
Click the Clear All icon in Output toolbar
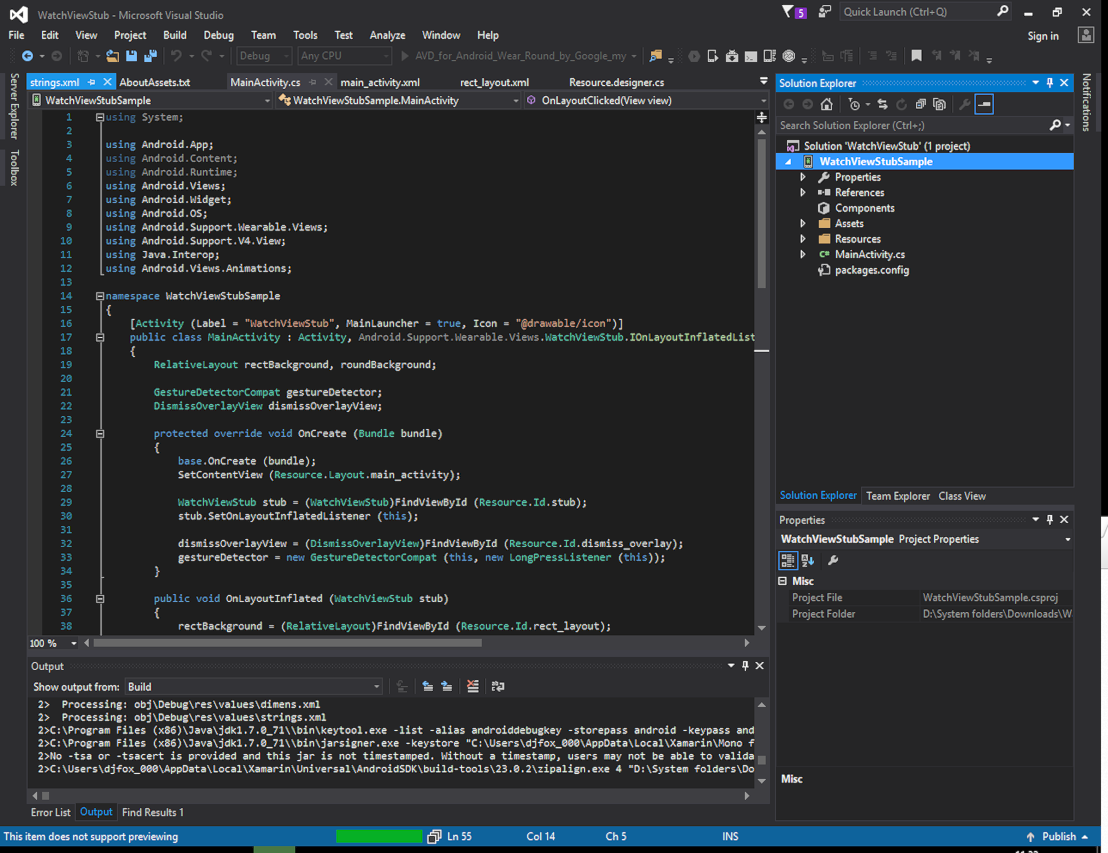point(473,686)
